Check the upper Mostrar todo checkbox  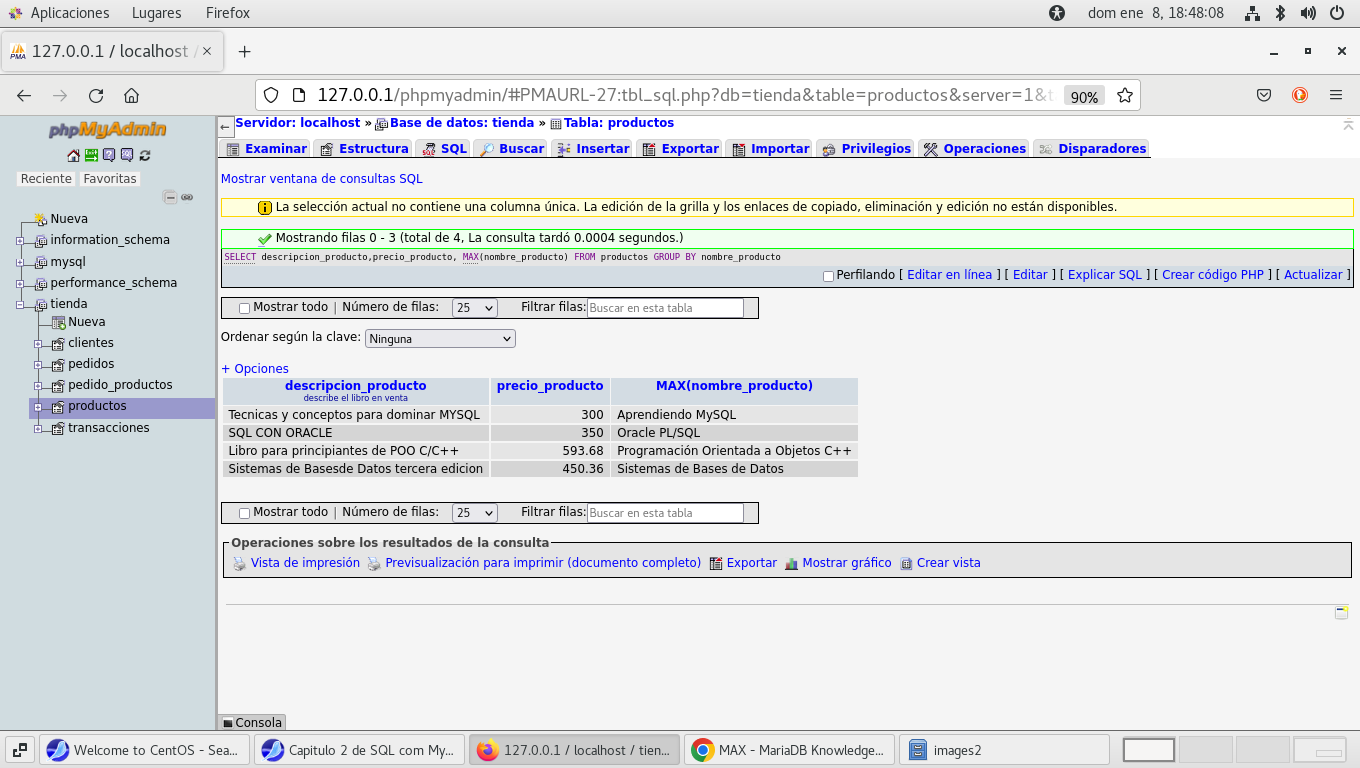click(244, 309)
